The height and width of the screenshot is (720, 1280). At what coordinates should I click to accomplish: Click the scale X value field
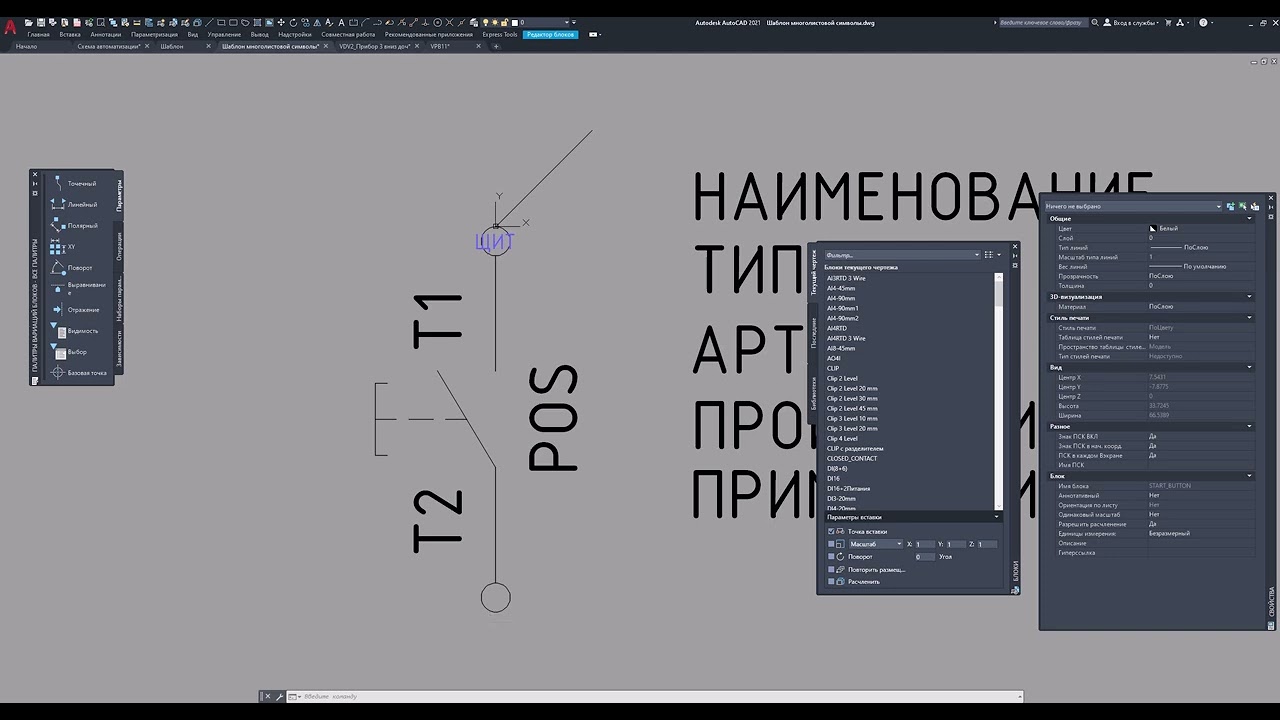pos(925,544)
